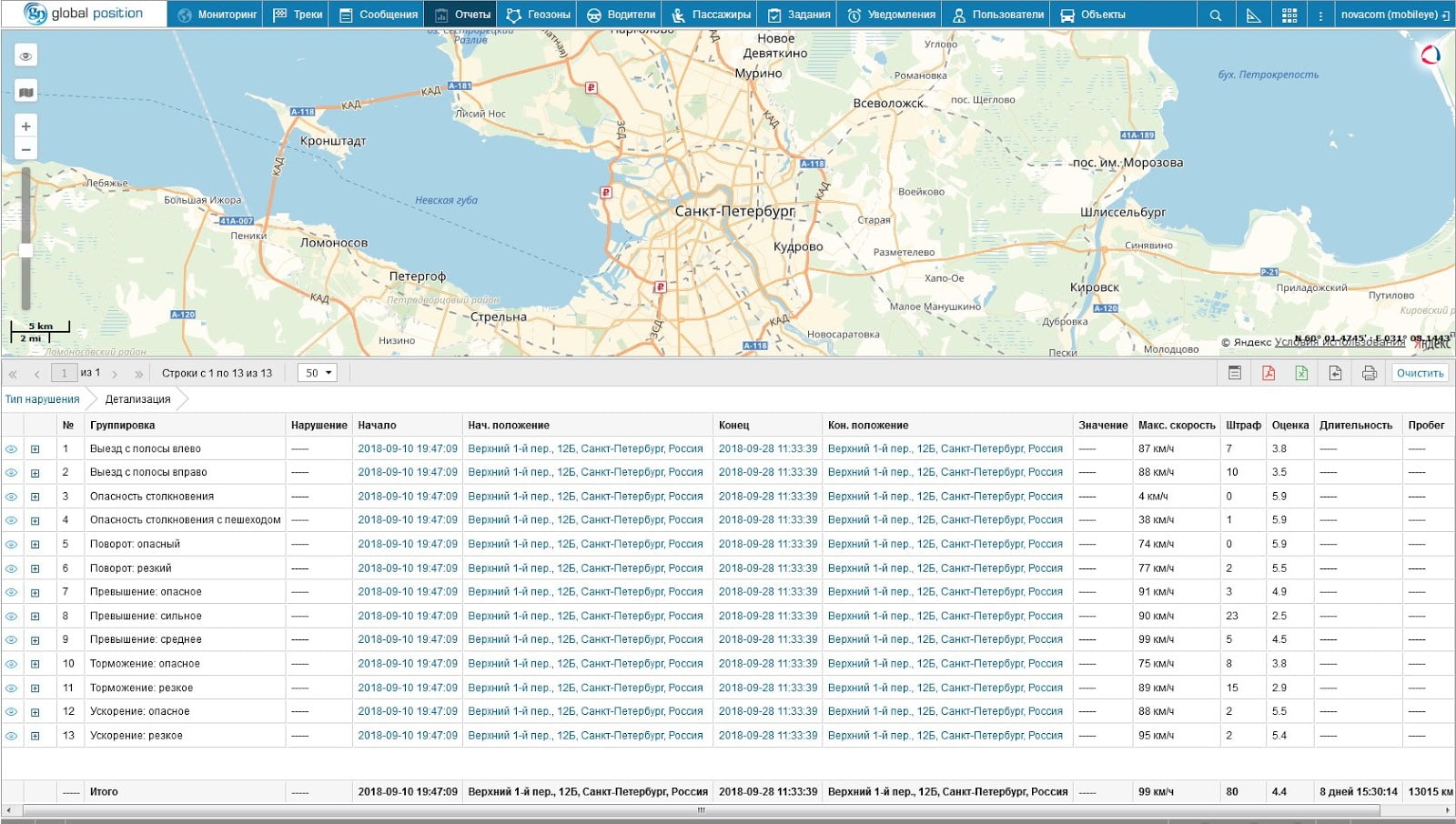Image resolution: width=1456 pixels, height=824 pixels.
Task: Toggle eye for row 13 'Ускорение: резкое'
Action: click(x=12, y=736)
